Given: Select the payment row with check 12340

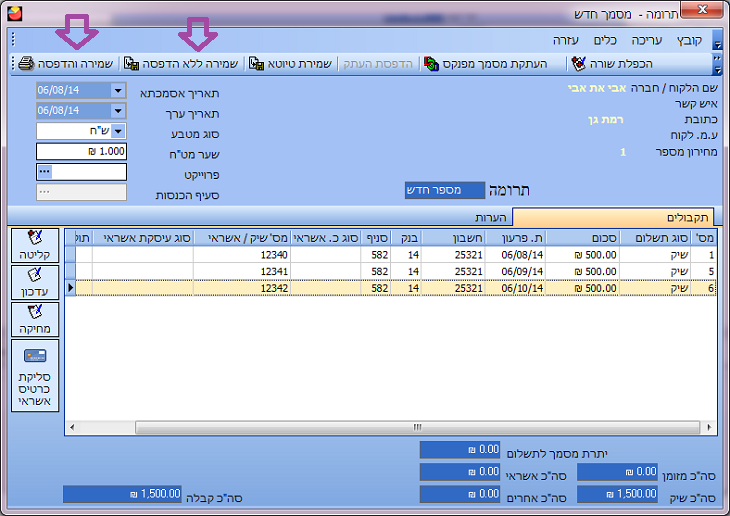Looking at the screenshot, I should click(x=400, y=255).
